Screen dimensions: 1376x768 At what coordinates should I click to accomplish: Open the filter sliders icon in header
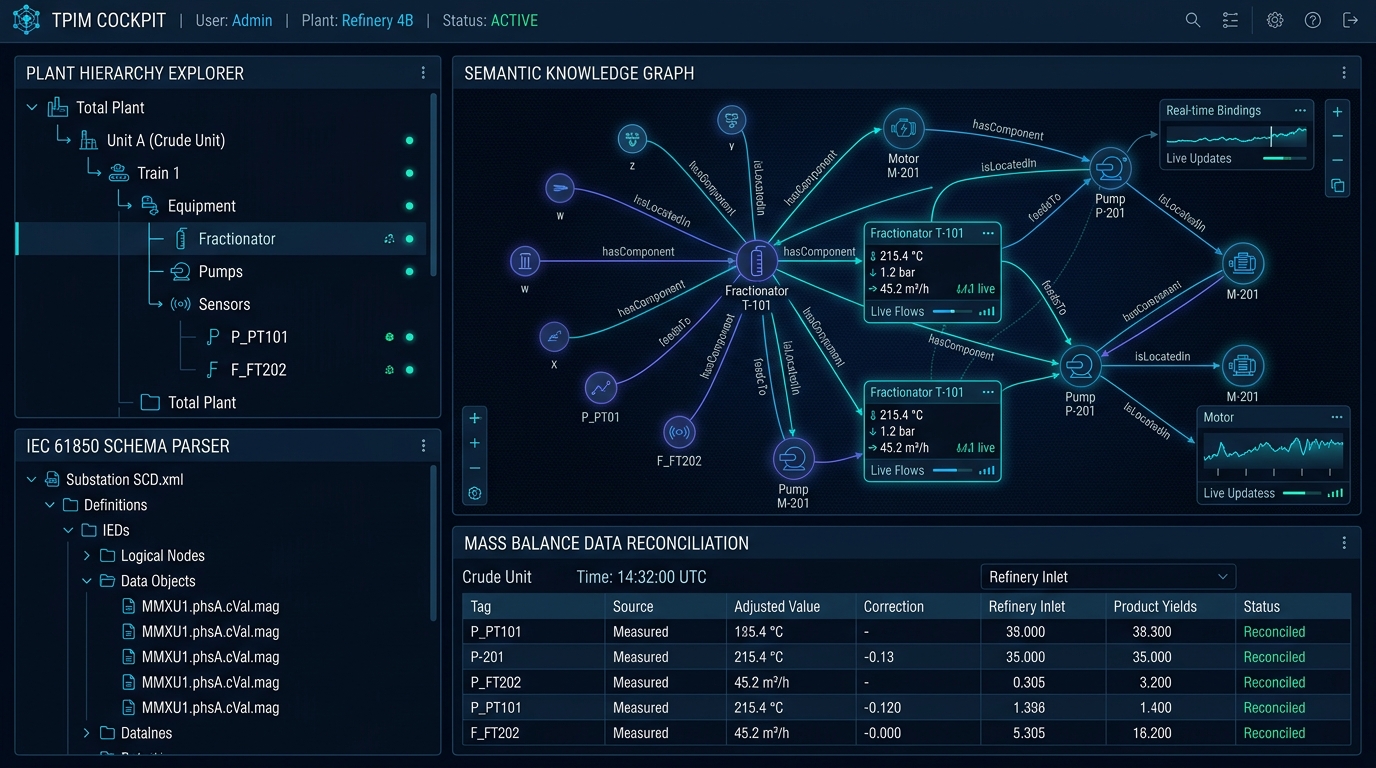click(1231, 20)
